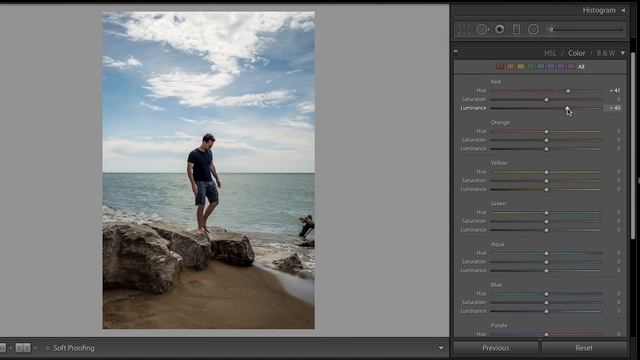Click the right panel vertical scrollbar

coord(633,145)
